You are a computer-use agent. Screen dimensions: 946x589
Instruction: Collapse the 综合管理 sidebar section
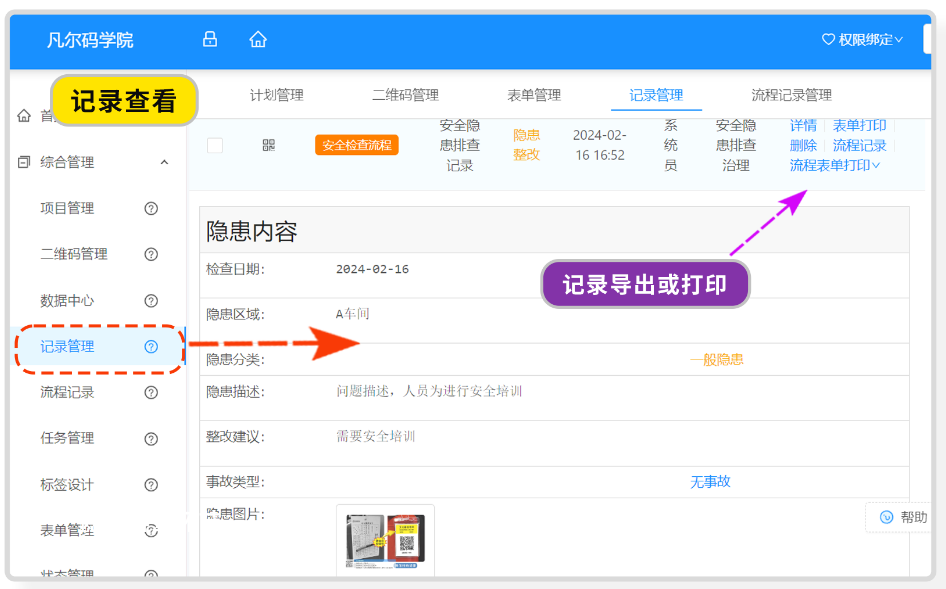click(x=165, y=161)
